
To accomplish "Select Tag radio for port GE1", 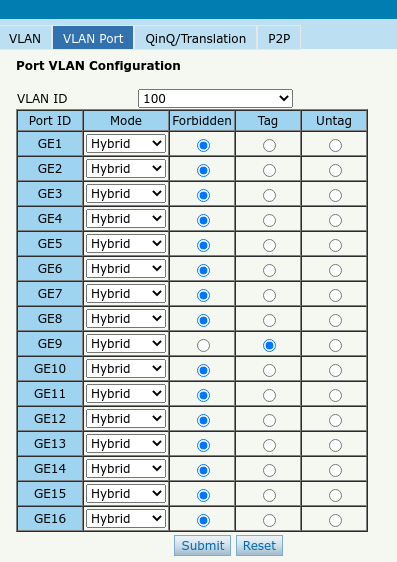I will pos(269,146).
